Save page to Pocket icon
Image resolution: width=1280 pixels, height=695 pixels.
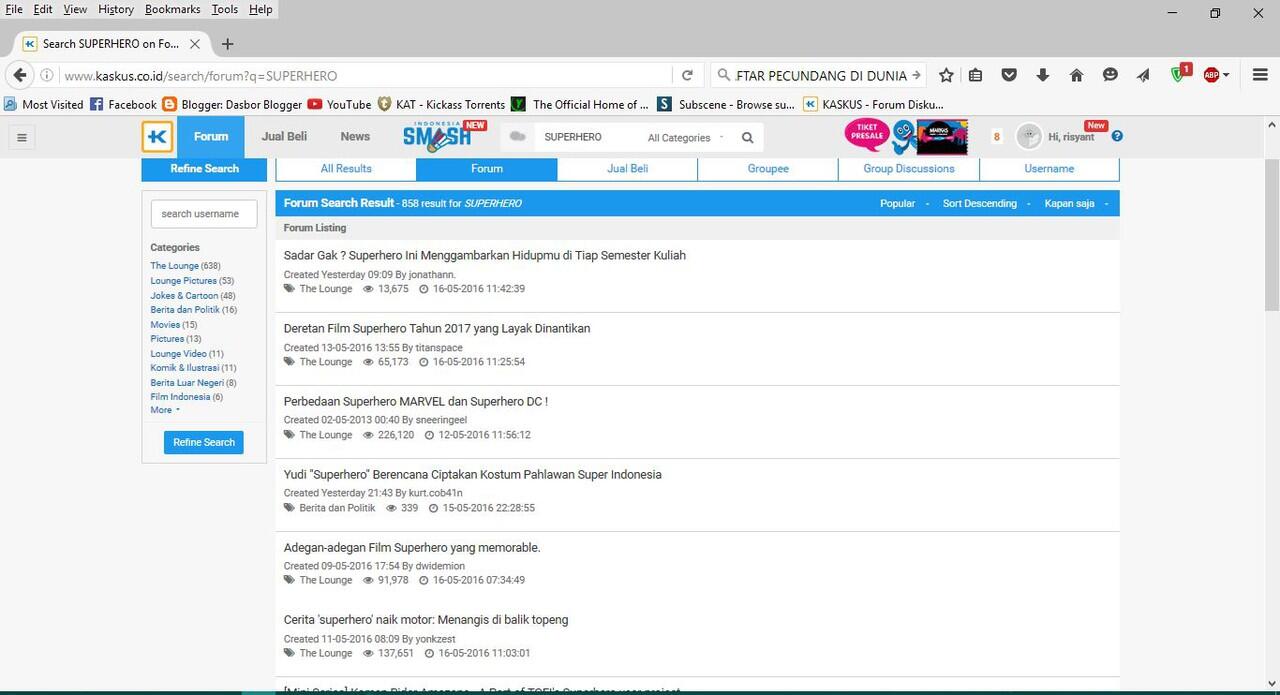point(1010,75)
